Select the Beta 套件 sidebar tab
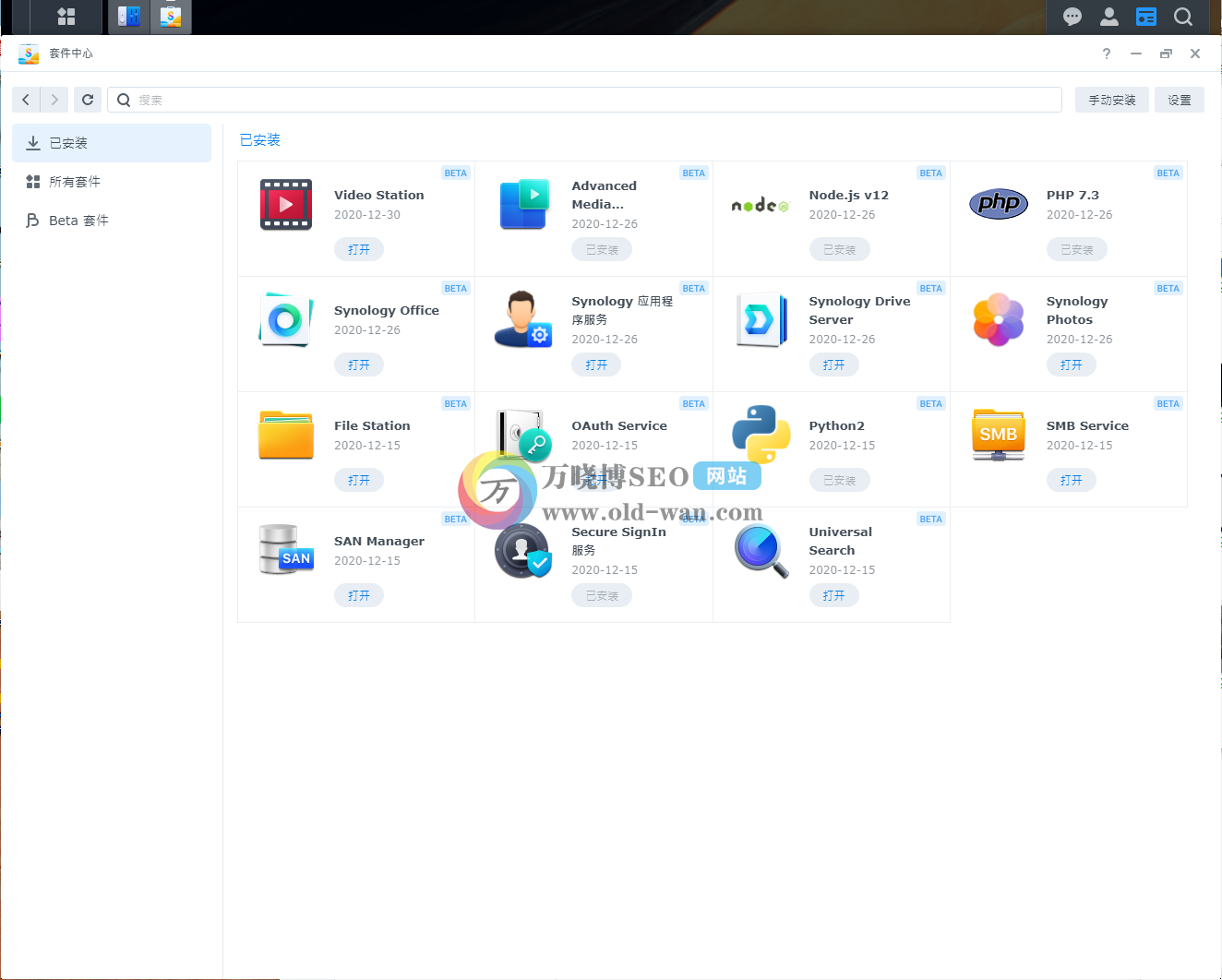 112,221
